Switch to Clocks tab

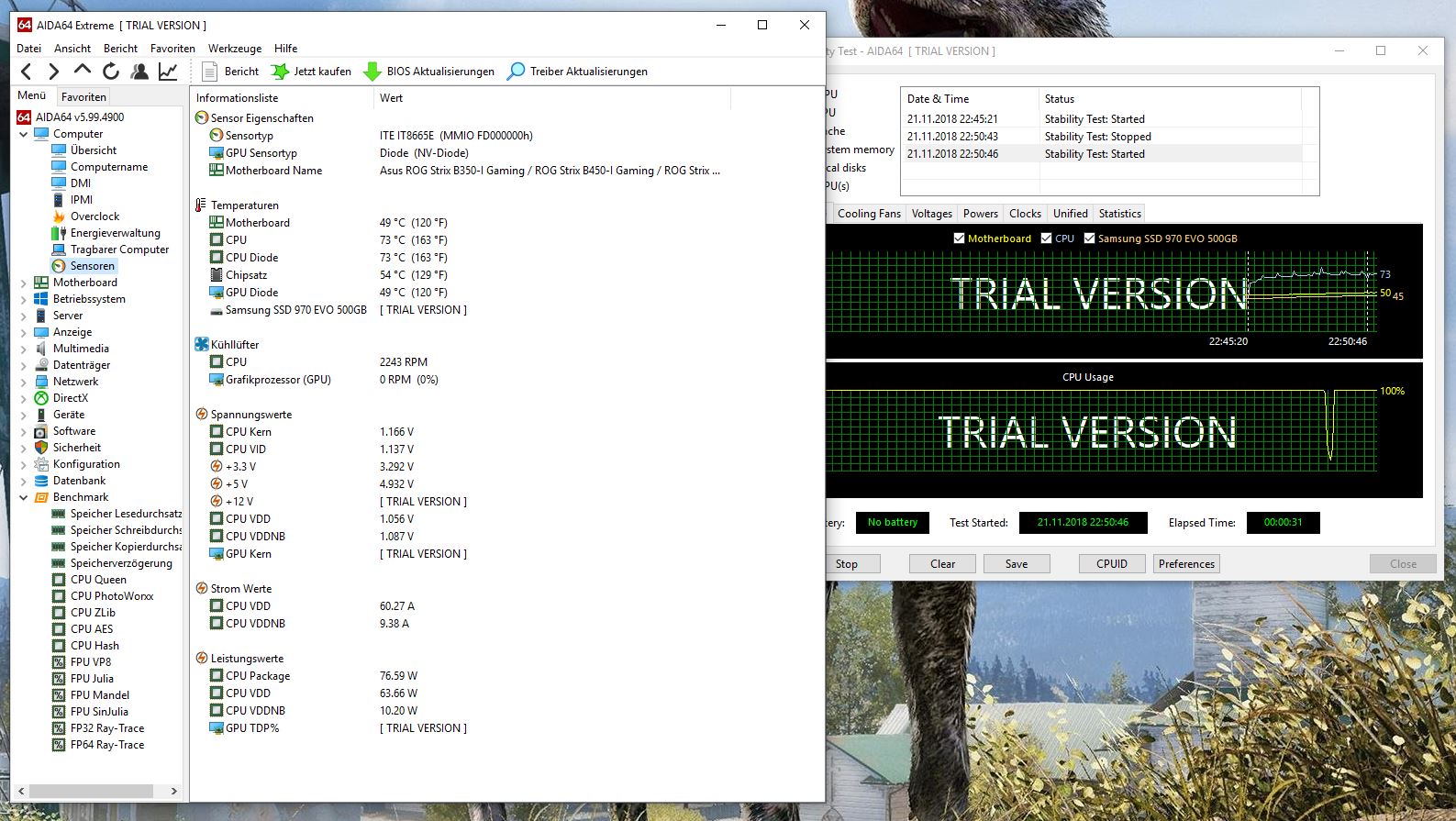(x=1025, y=214)
